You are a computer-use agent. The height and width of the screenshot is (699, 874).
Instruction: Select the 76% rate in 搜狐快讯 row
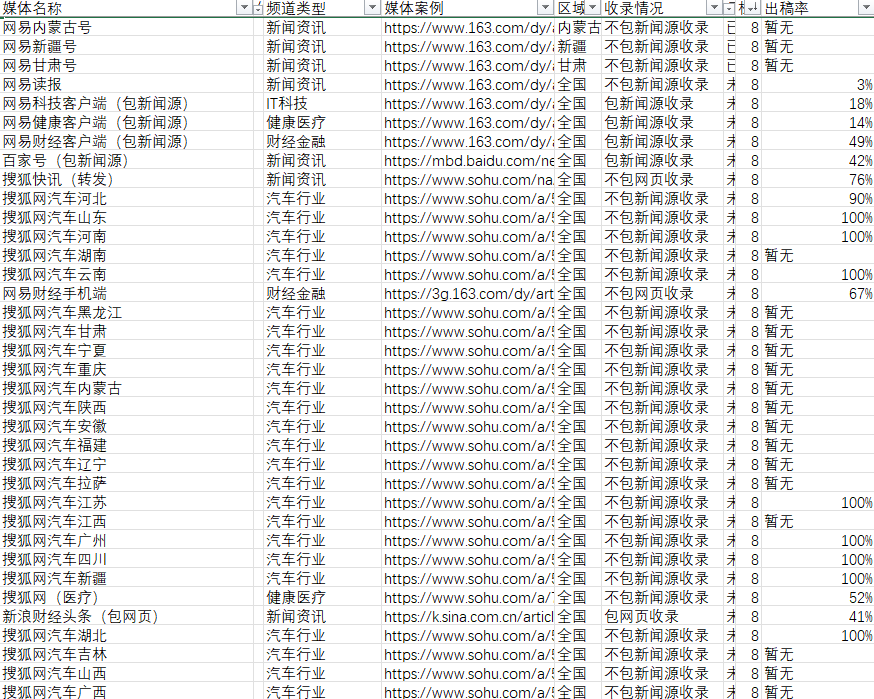pos(818,179)
